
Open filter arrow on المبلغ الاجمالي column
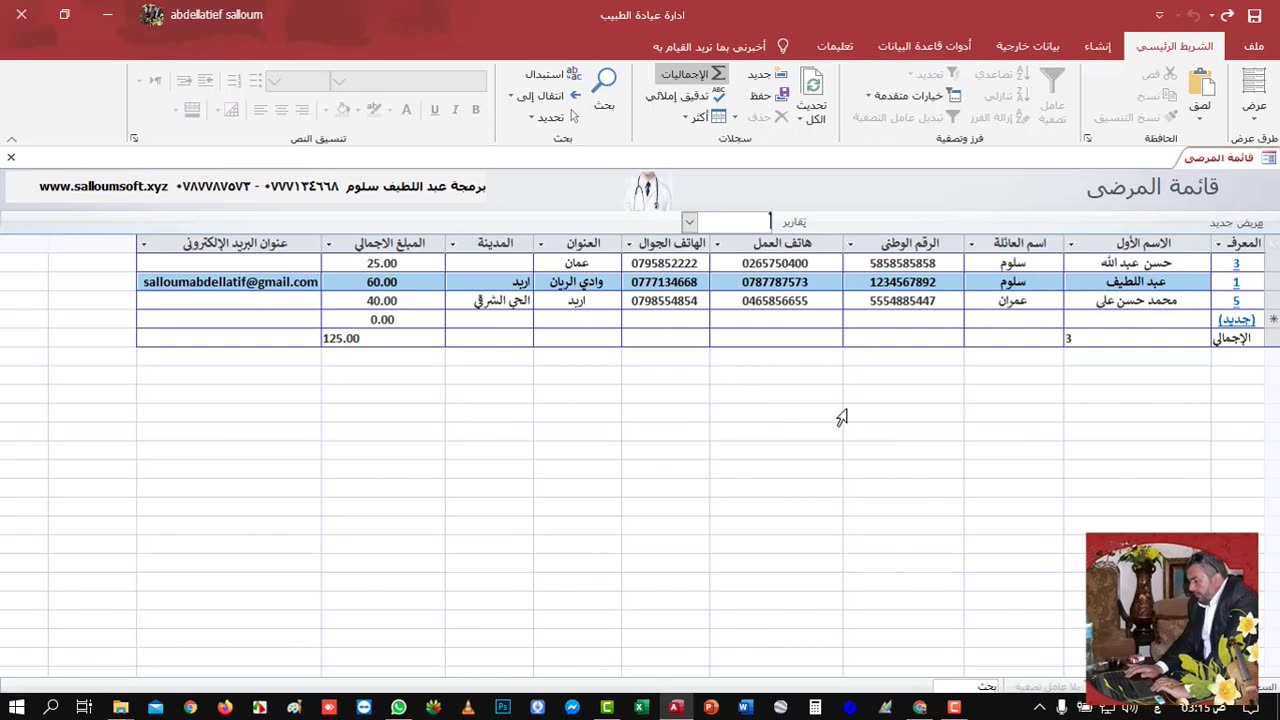point(329,244)
